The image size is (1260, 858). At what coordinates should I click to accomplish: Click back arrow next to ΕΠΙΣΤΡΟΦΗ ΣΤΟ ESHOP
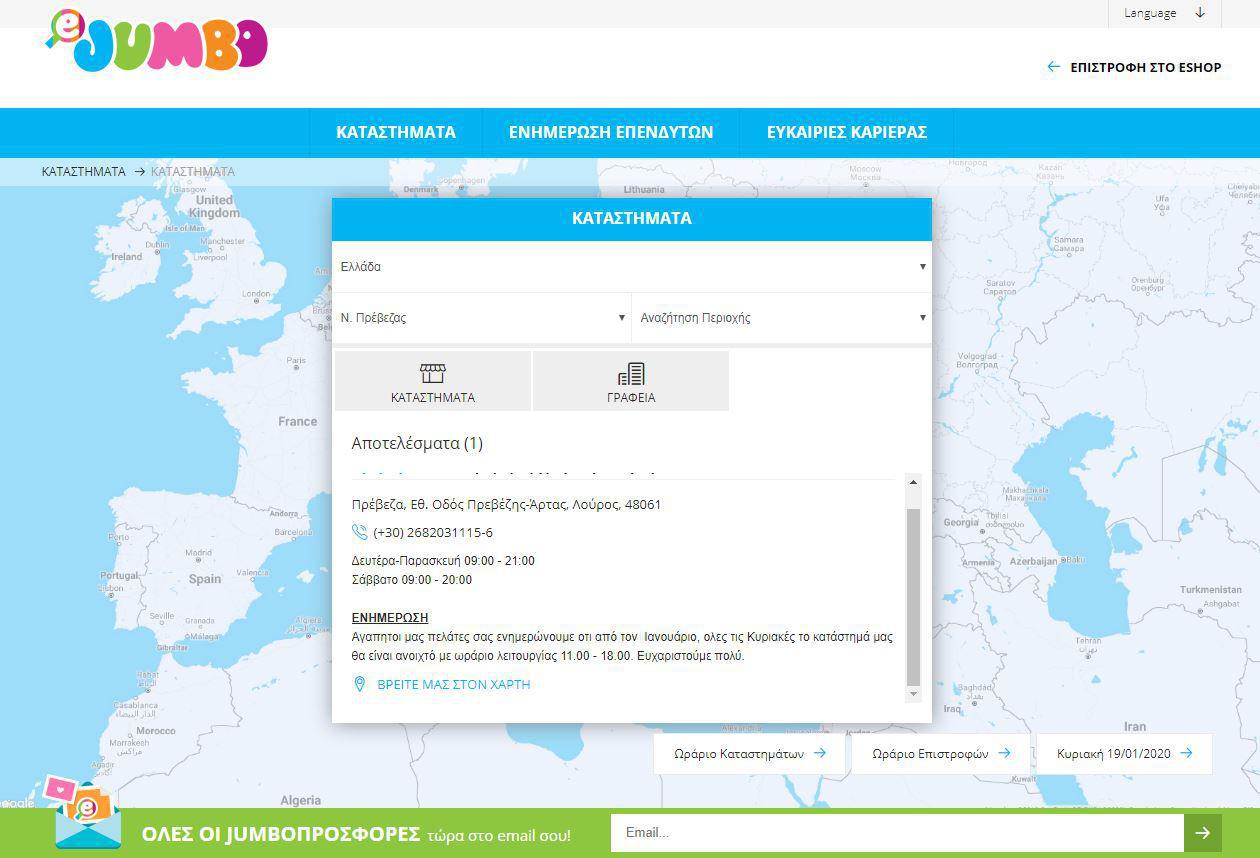pos(1053,67)
